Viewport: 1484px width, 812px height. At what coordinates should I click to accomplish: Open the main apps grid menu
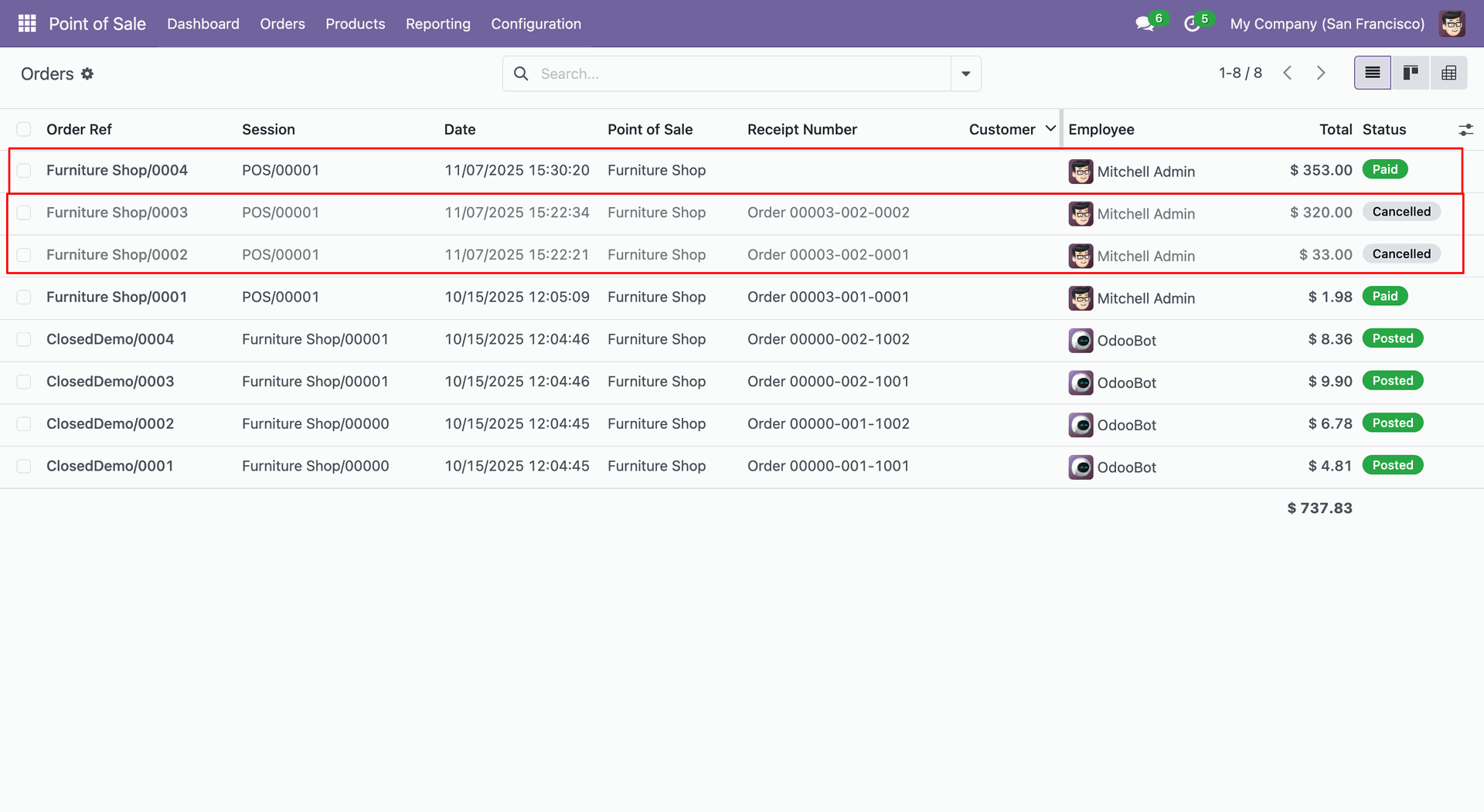(27, 24)
